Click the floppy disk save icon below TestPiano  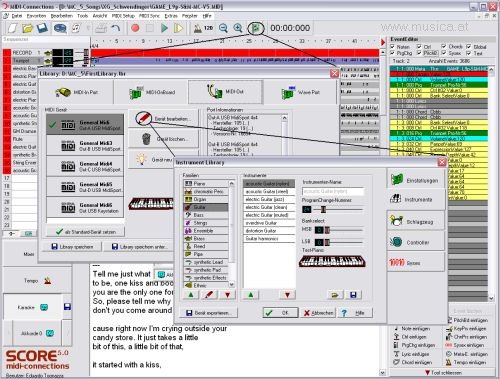[353, 295]
